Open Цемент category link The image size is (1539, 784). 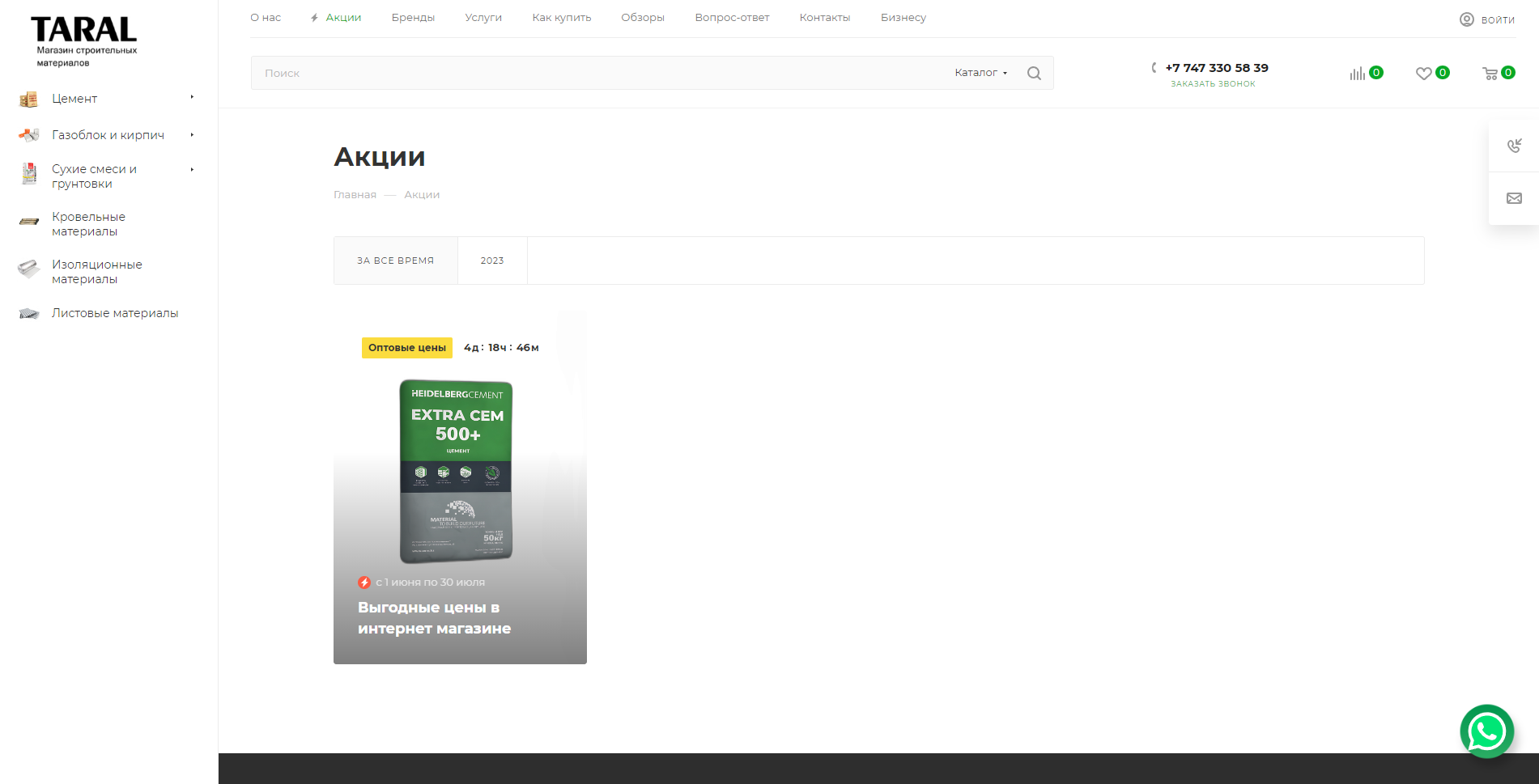click(x=74, y=99)
